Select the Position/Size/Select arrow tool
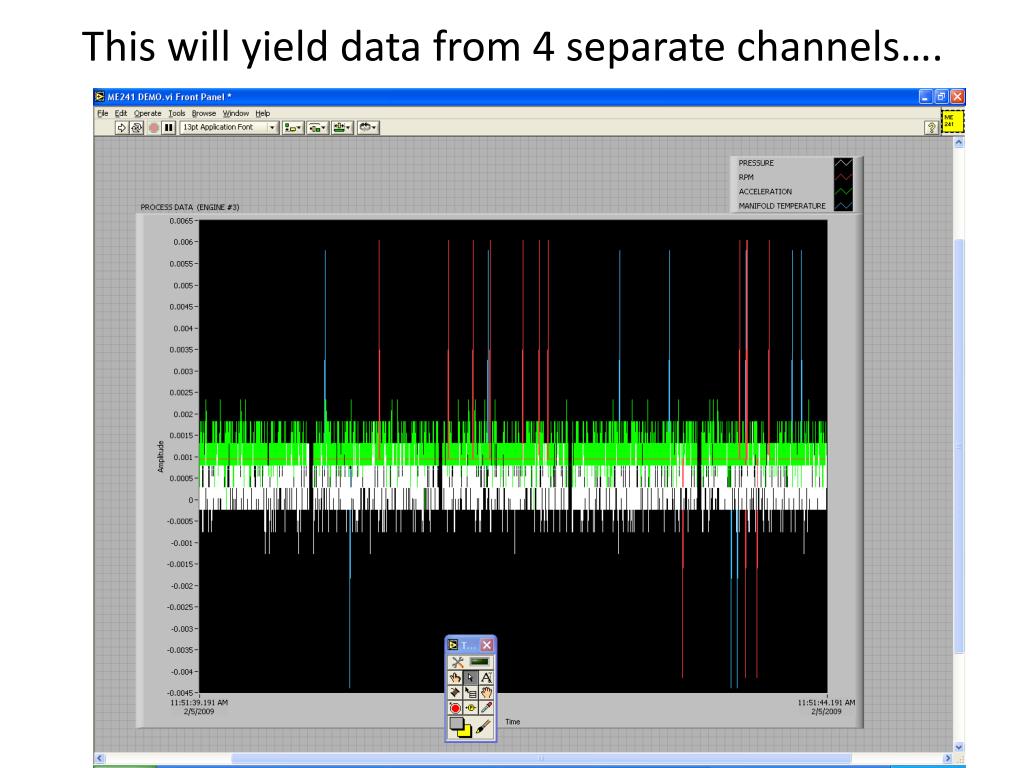This screenshot has width=1024, height=768. click(x=470, y=678)
